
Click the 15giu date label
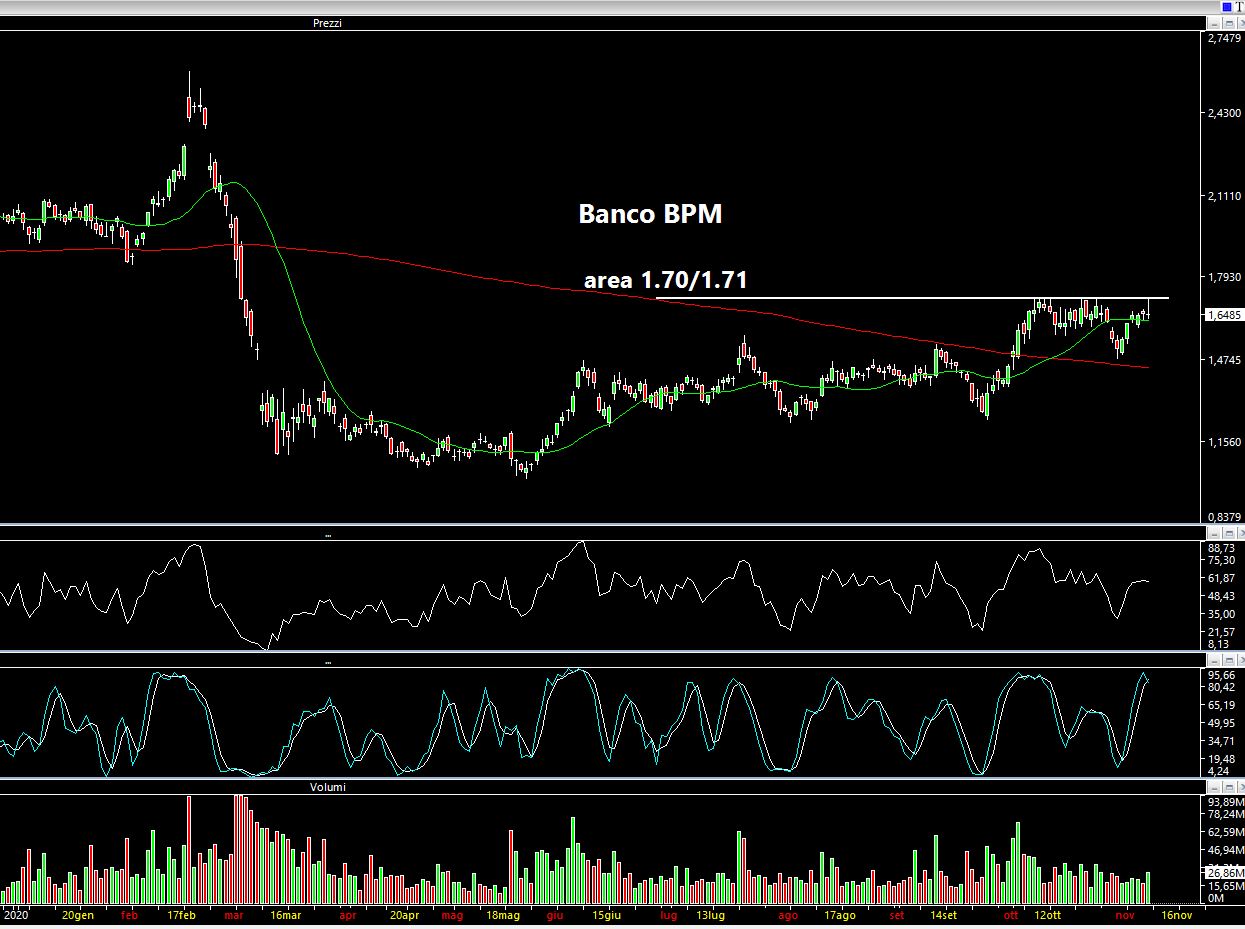[607, 915]
